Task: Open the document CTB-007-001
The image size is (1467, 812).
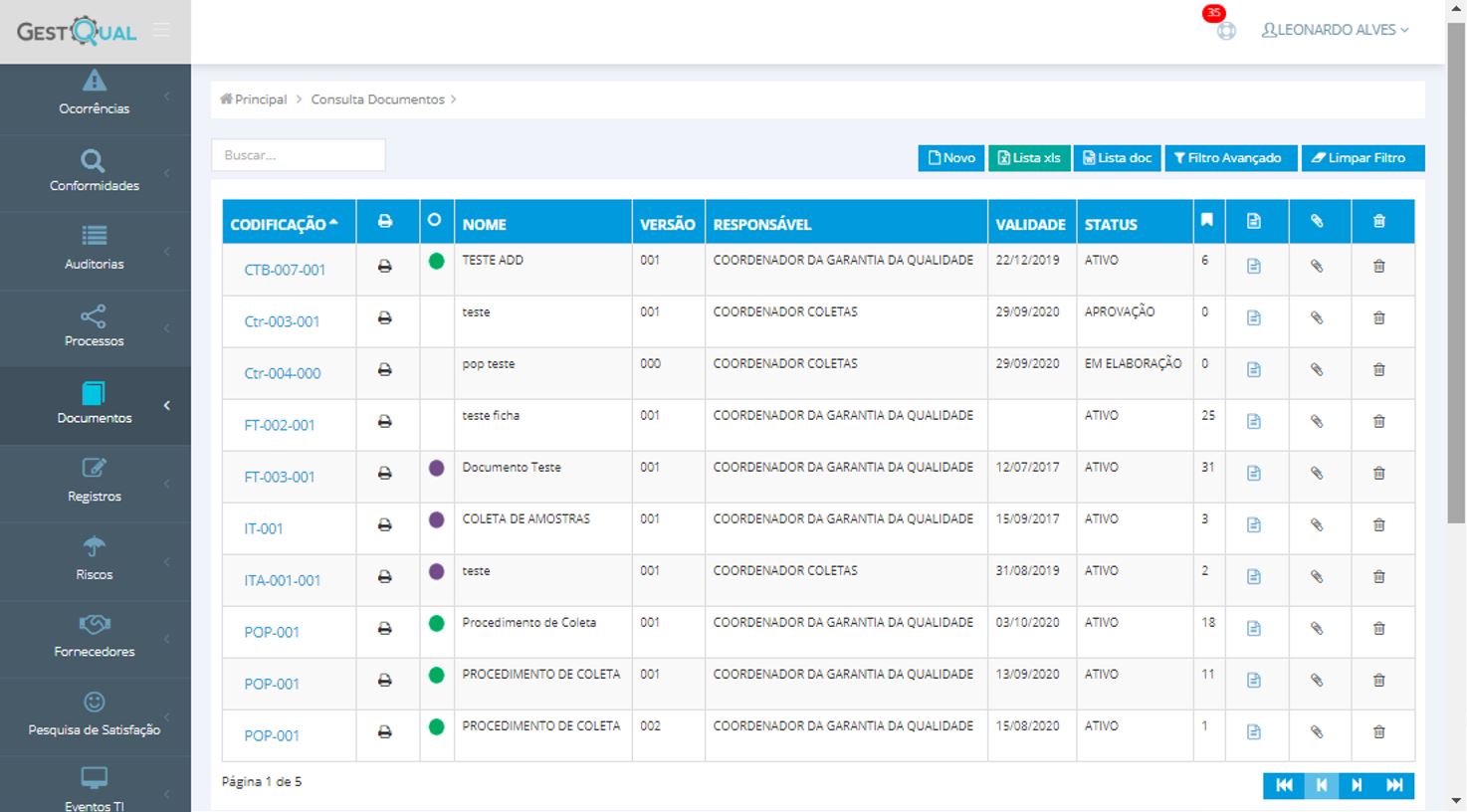Action: [285, 270]
